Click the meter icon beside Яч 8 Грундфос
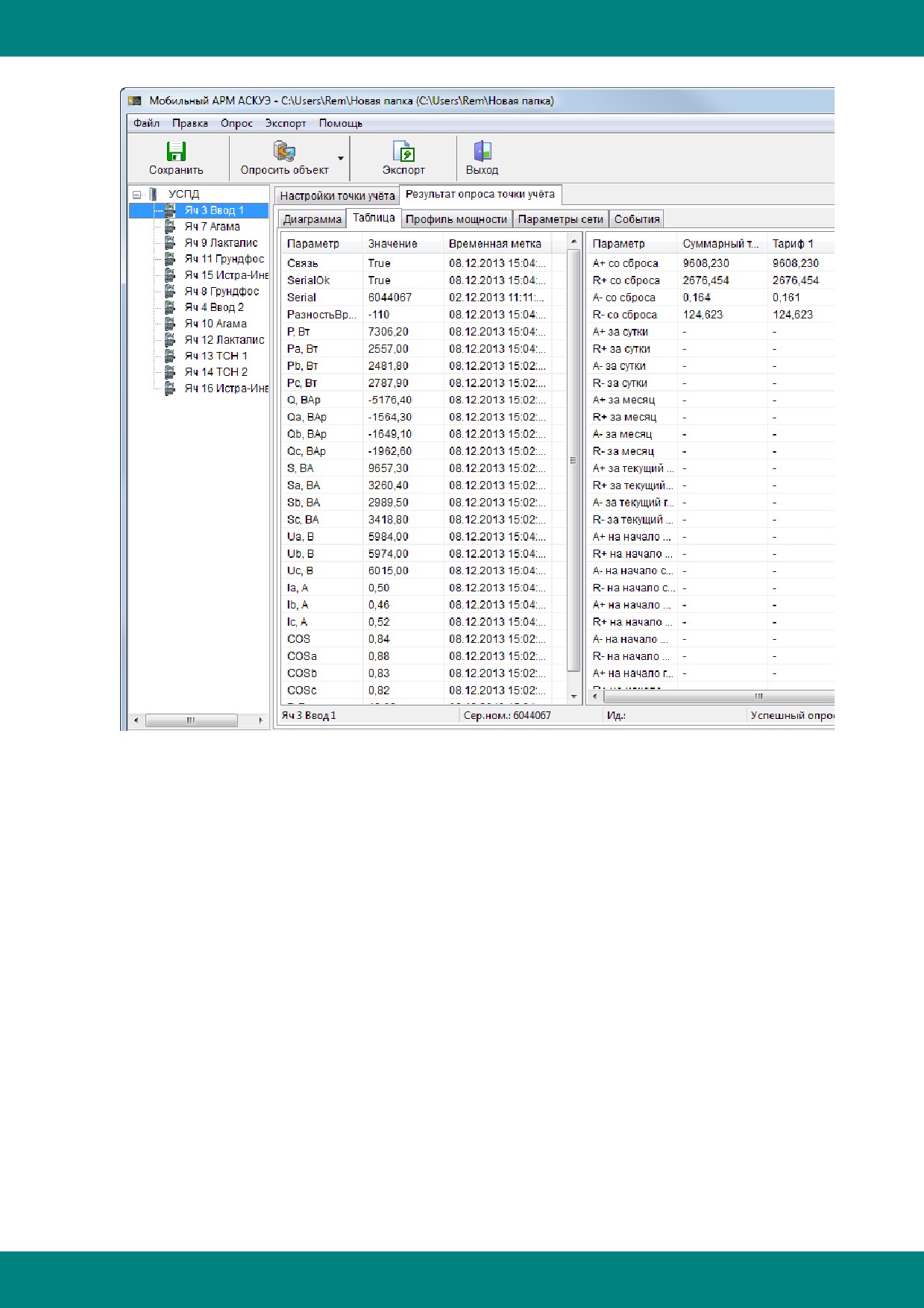 (x=170, y=292)
